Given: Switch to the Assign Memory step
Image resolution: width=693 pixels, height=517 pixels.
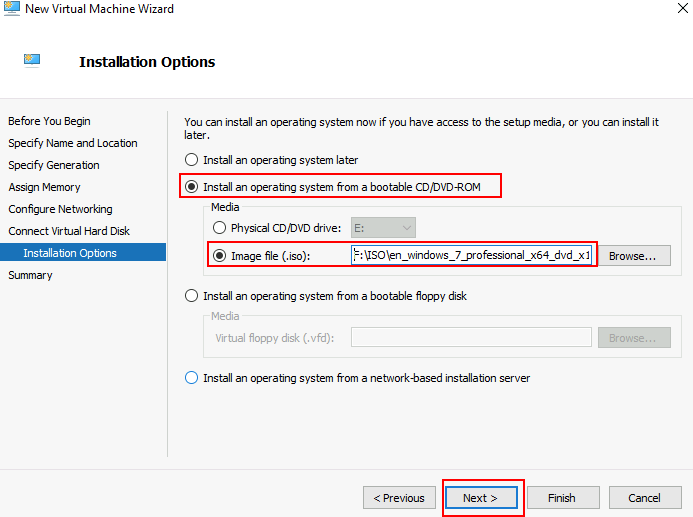Looking at the screenshot, I should pyautogui.click(x=44, y=187).
